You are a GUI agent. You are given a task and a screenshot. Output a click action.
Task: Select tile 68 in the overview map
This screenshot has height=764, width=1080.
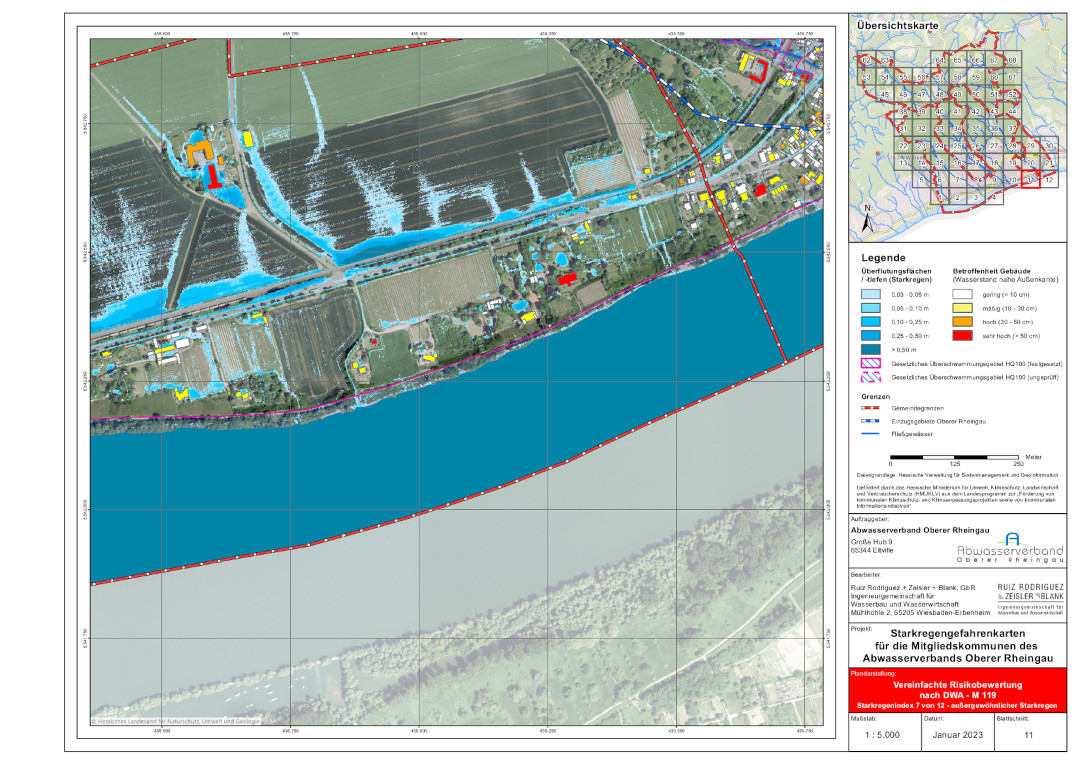[x=1011, y=61]
